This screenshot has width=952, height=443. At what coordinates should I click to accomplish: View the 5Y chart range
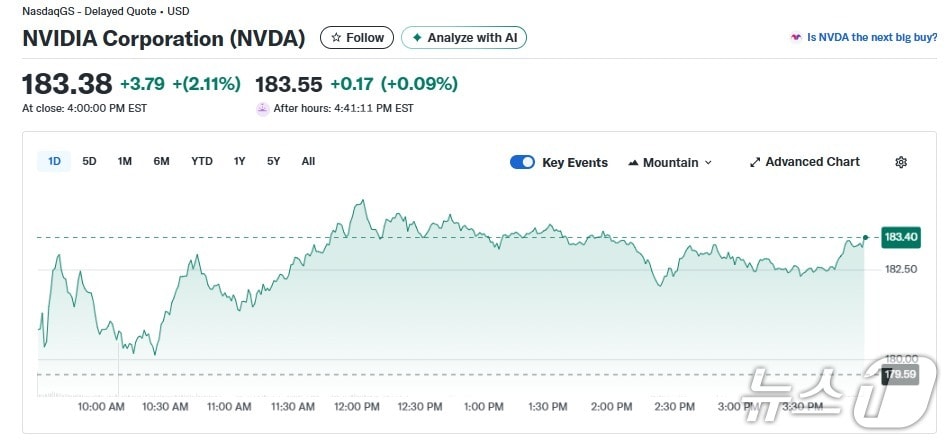pyautogui.click(x=274, y=161)
